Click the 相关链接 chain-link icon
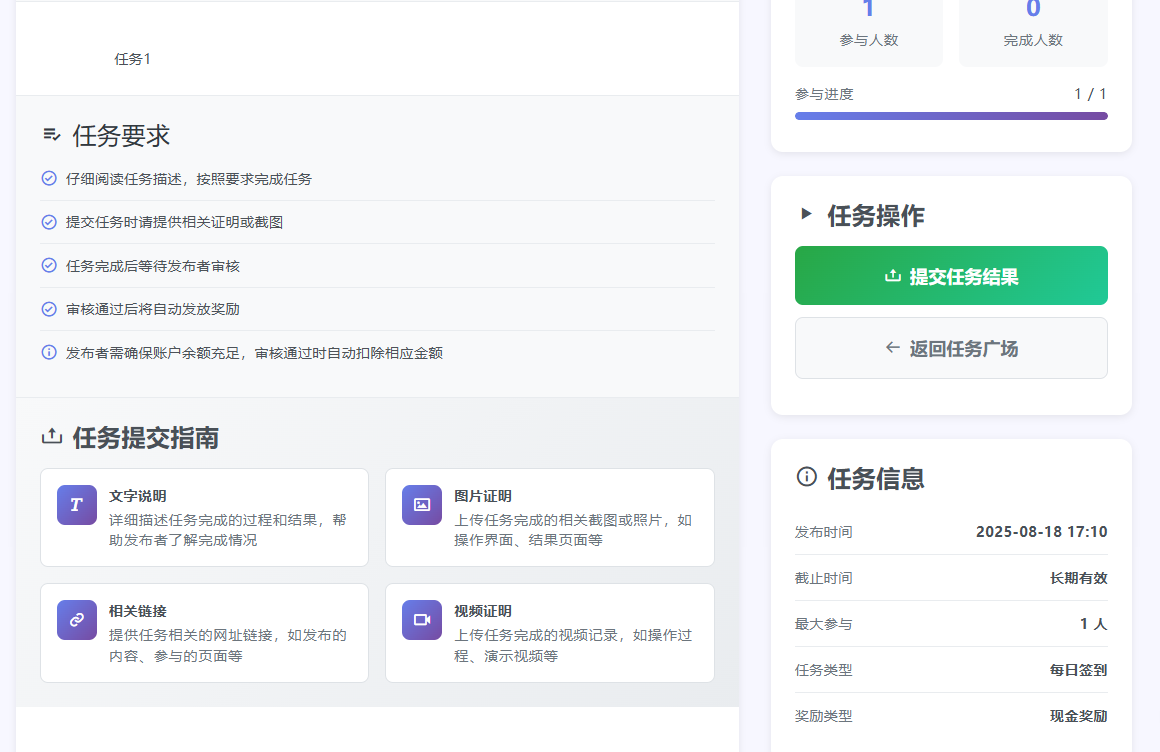The width and height of the screenshot is (1160, 752). (x=76, y=620)
